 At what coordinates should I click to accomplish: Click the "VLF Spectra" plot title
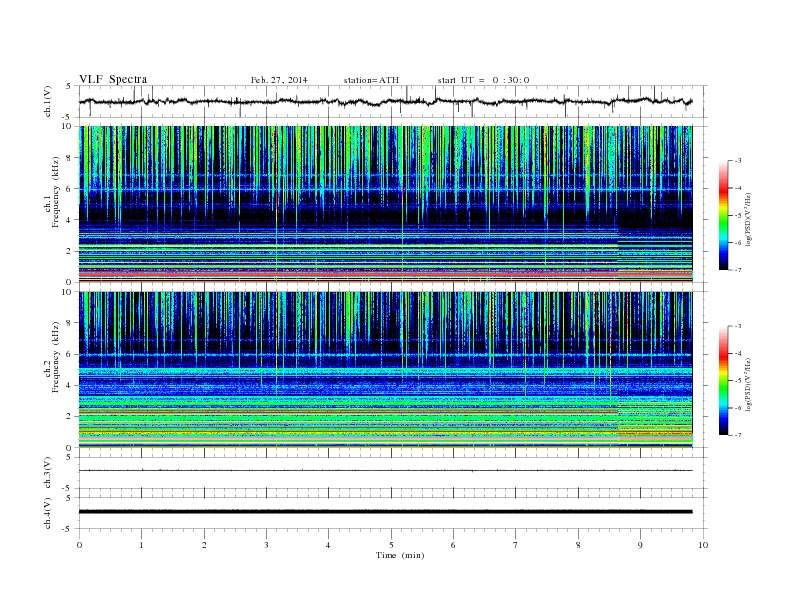click(113, 79)
